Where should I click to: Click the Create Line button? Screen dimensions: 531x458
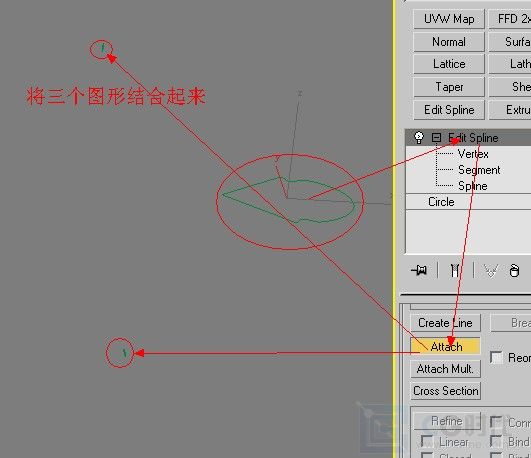coord(445,323)
